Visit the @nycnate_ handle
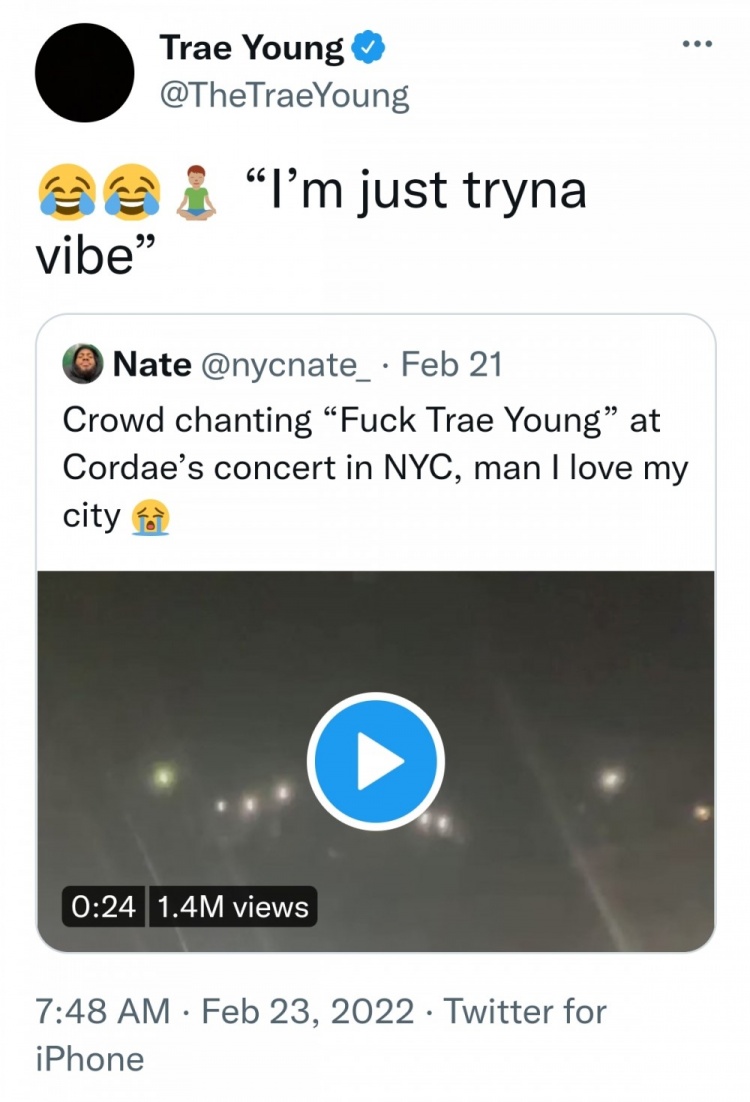The height and width of the screenshot is (1102, 750). tap(283, 365)
